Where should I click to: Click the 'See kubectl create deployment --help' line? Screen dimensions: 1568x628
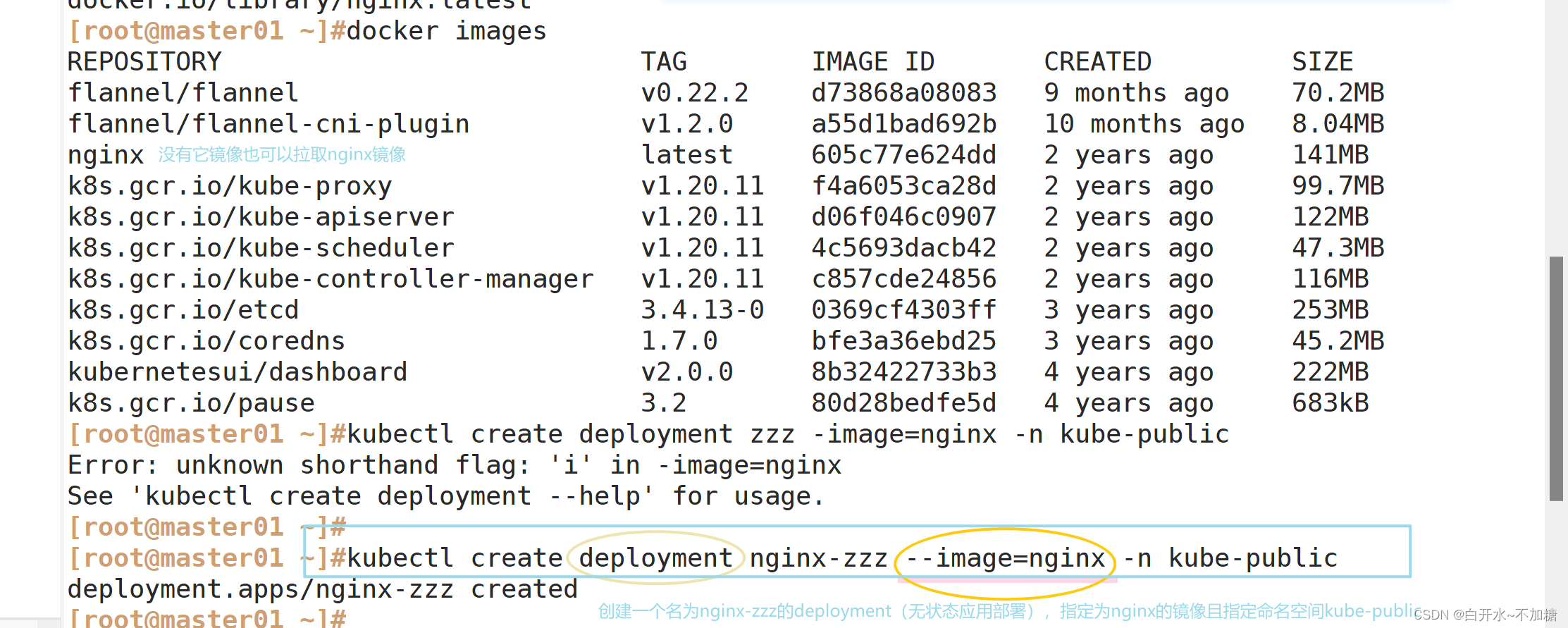click(x=446, y=496)
